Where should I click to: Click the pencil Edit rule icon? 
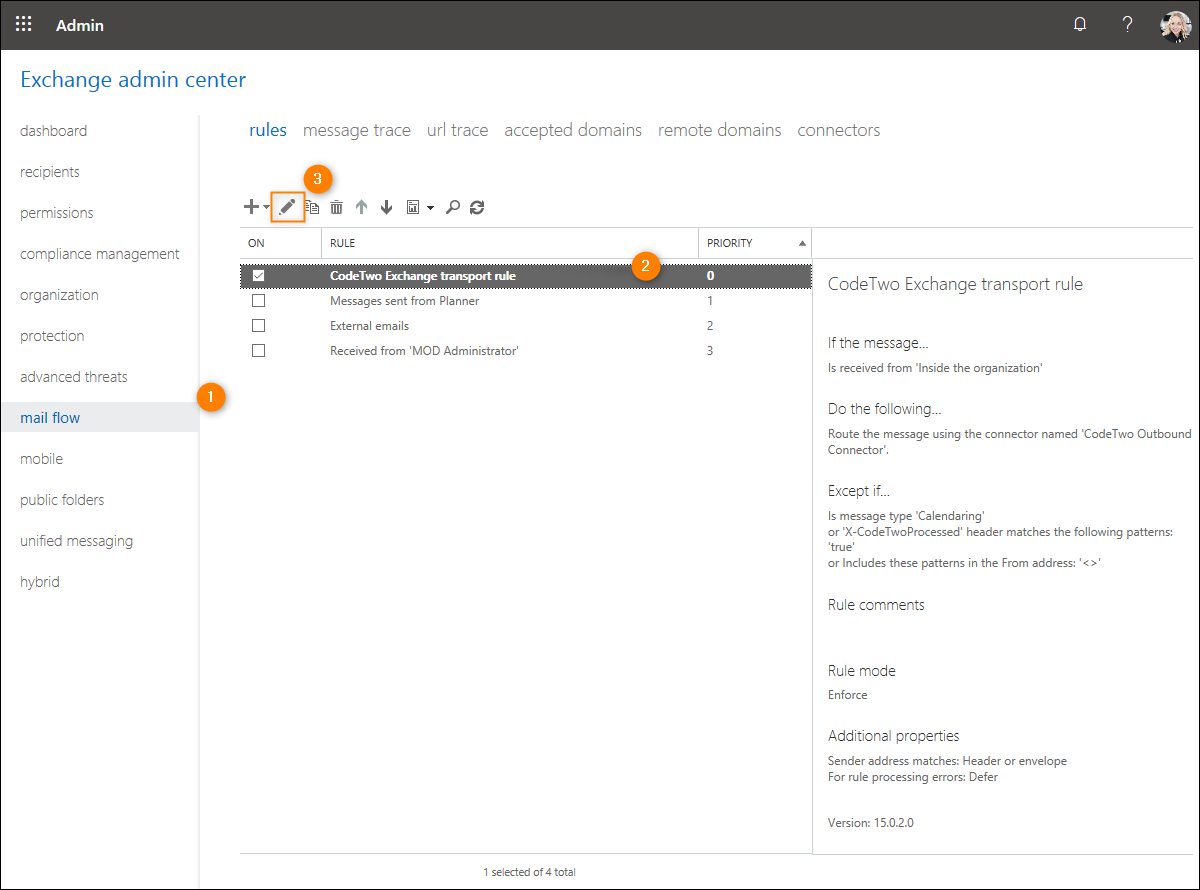pos(288,207)
